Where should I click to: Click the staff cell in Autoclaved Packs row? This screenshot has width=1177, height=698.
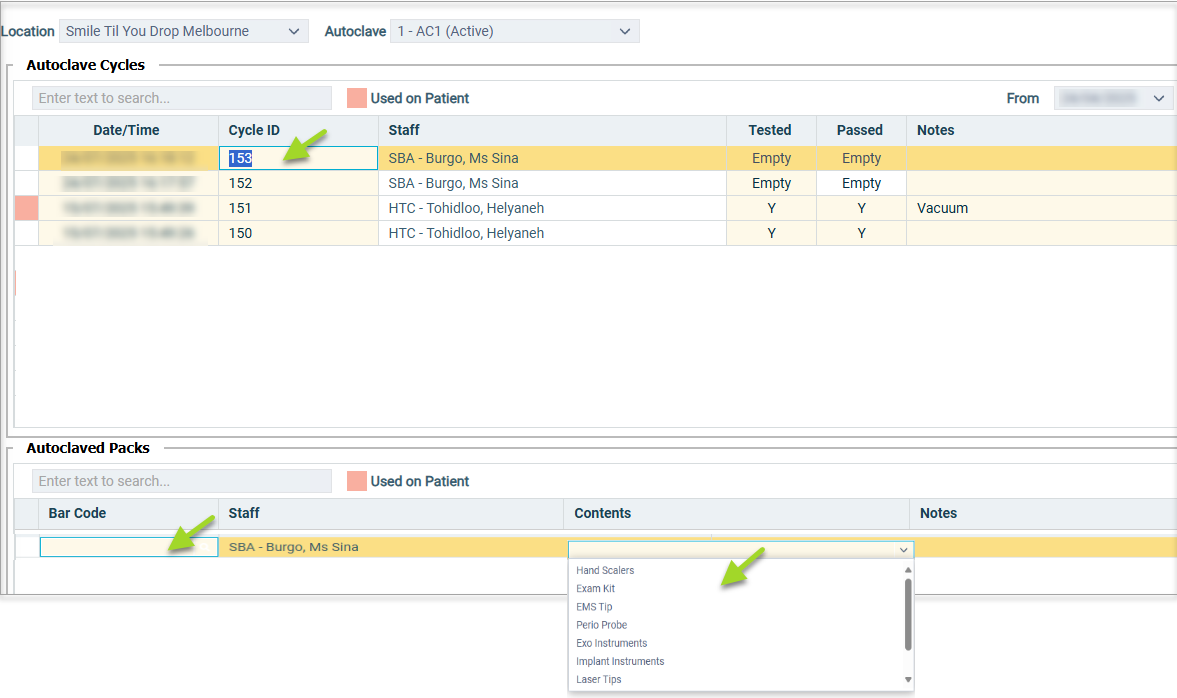pyautogui.click(x=391, y=547)
